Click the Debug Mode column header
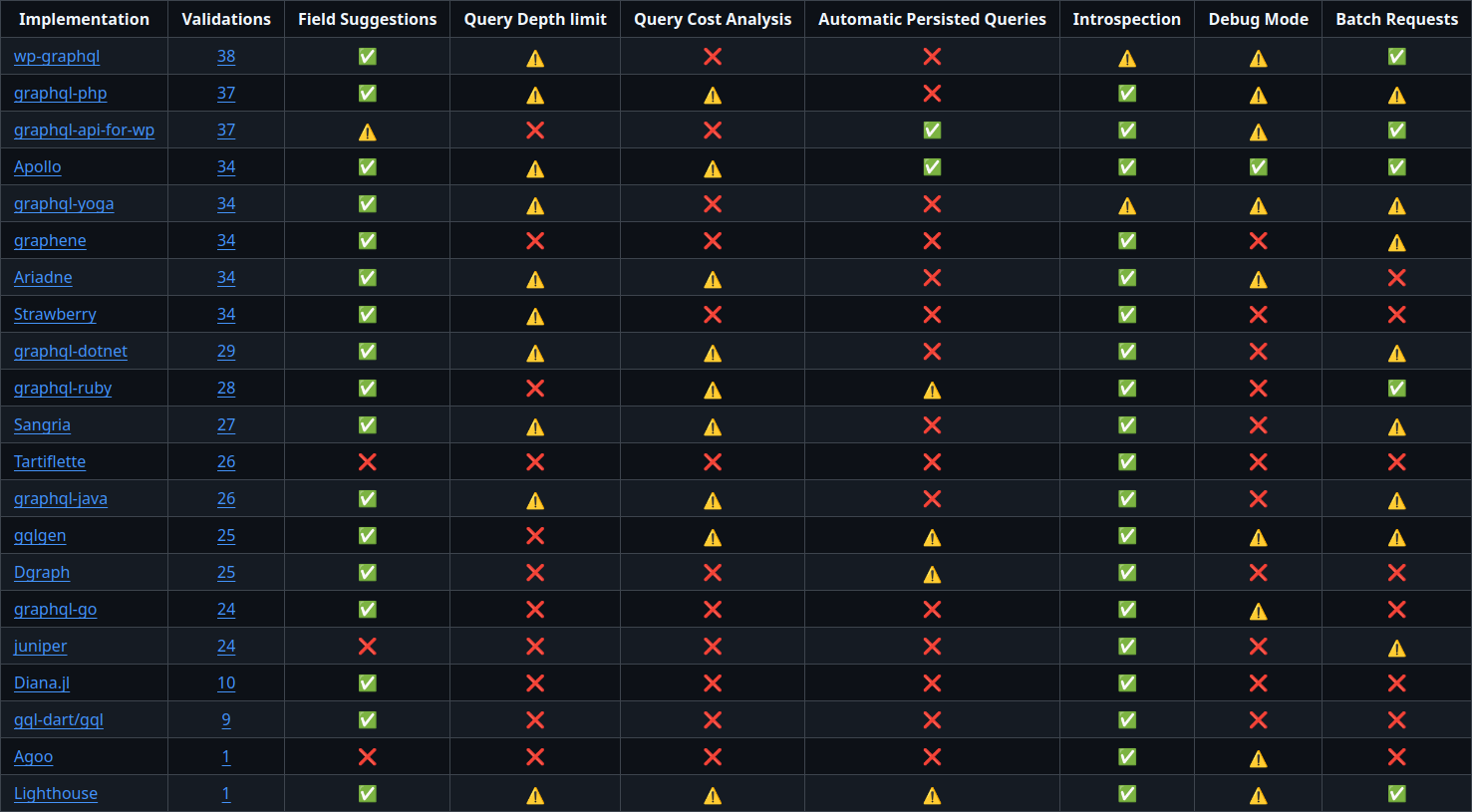The height and width of the screenshot is (812, 1472). [1259, 19]
